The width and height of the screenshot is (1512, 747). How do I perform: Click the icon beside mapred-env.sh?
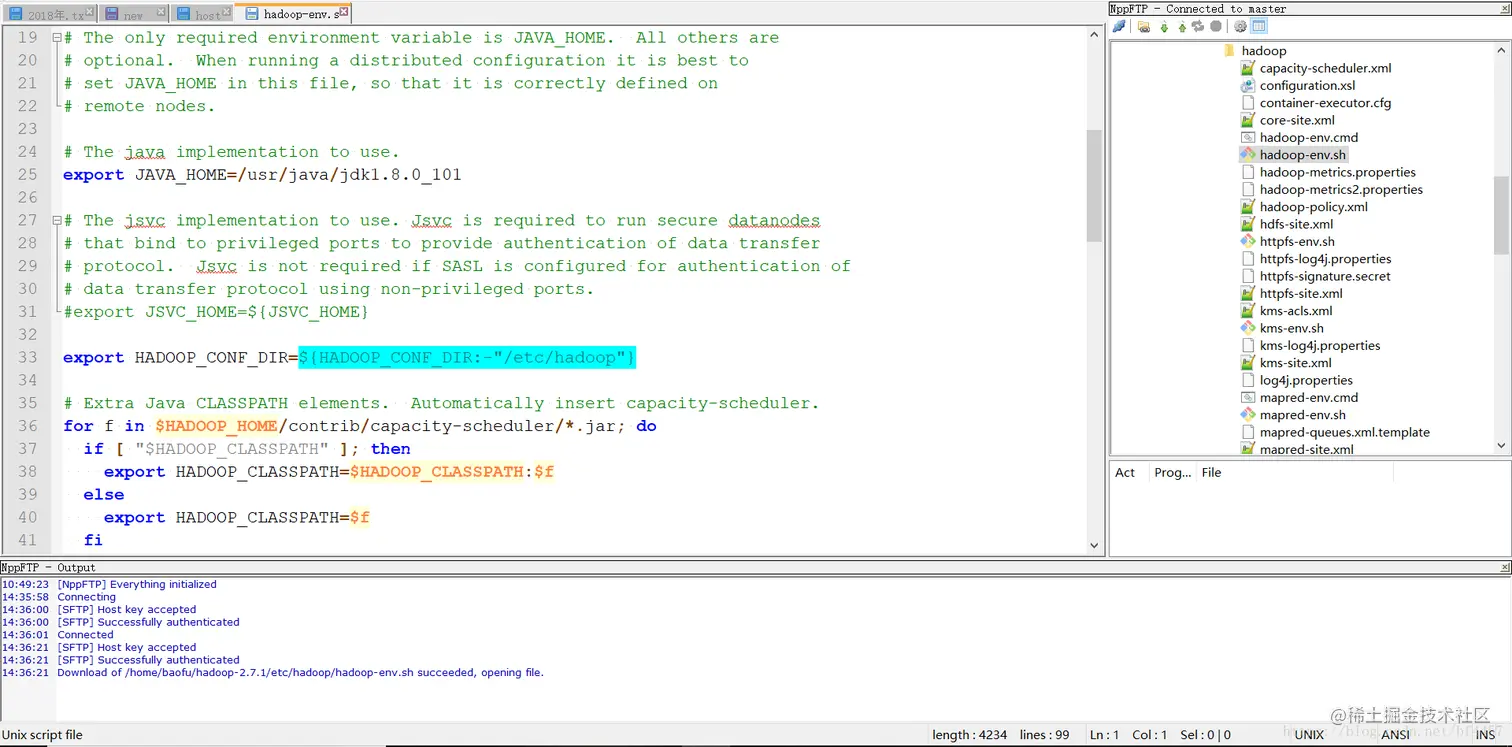[x=1247, y=415]
